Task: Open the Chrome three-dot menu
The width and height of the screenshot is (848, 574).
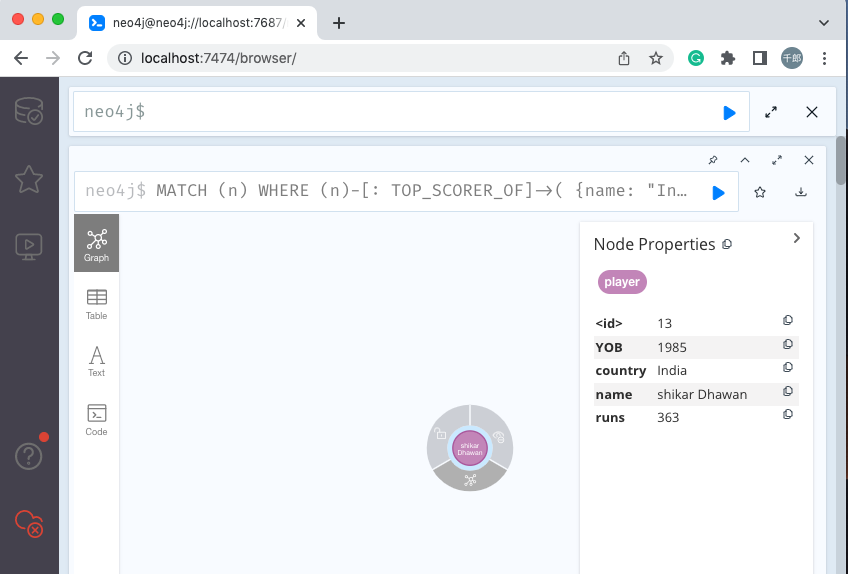Action: pos(824,58)
